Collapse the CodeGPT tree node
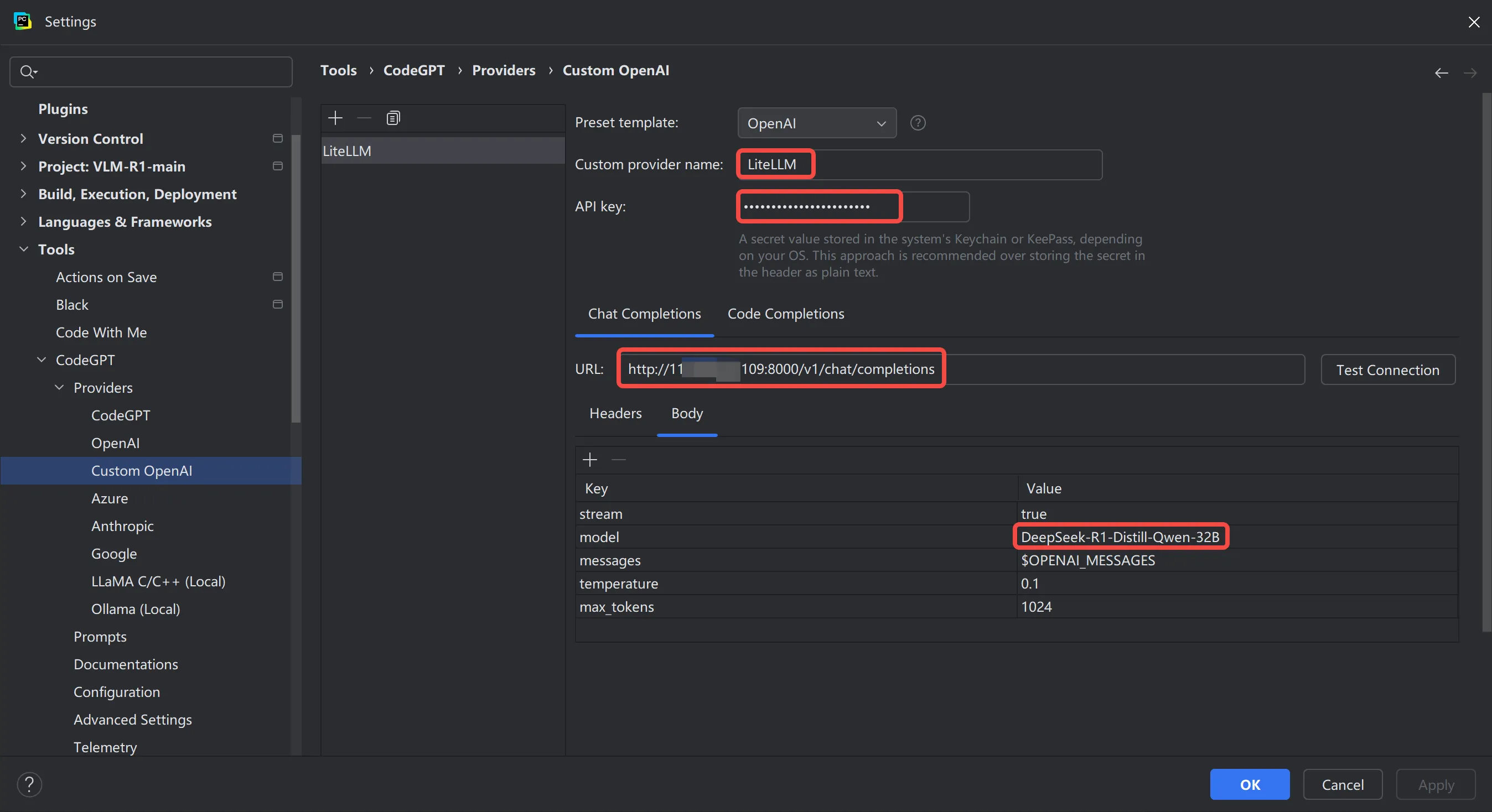This screenshot has width=1492, height=812. tap(42, 360)
